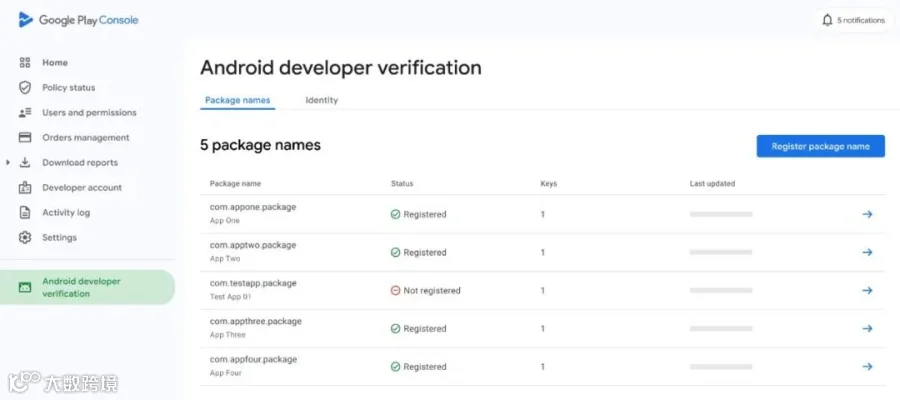
Task: Click the Home grid icon
Action: [x=25, y=63]
